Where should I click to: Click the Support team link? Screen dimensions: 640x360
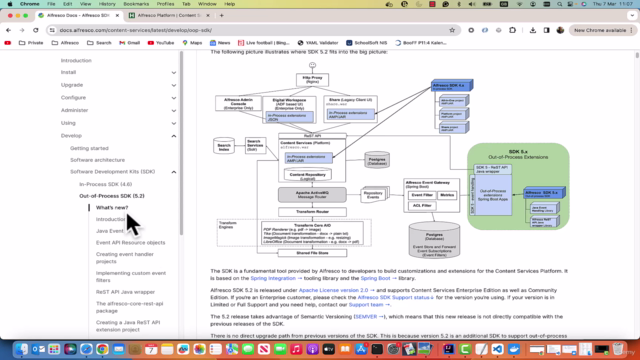coord(369,305)
